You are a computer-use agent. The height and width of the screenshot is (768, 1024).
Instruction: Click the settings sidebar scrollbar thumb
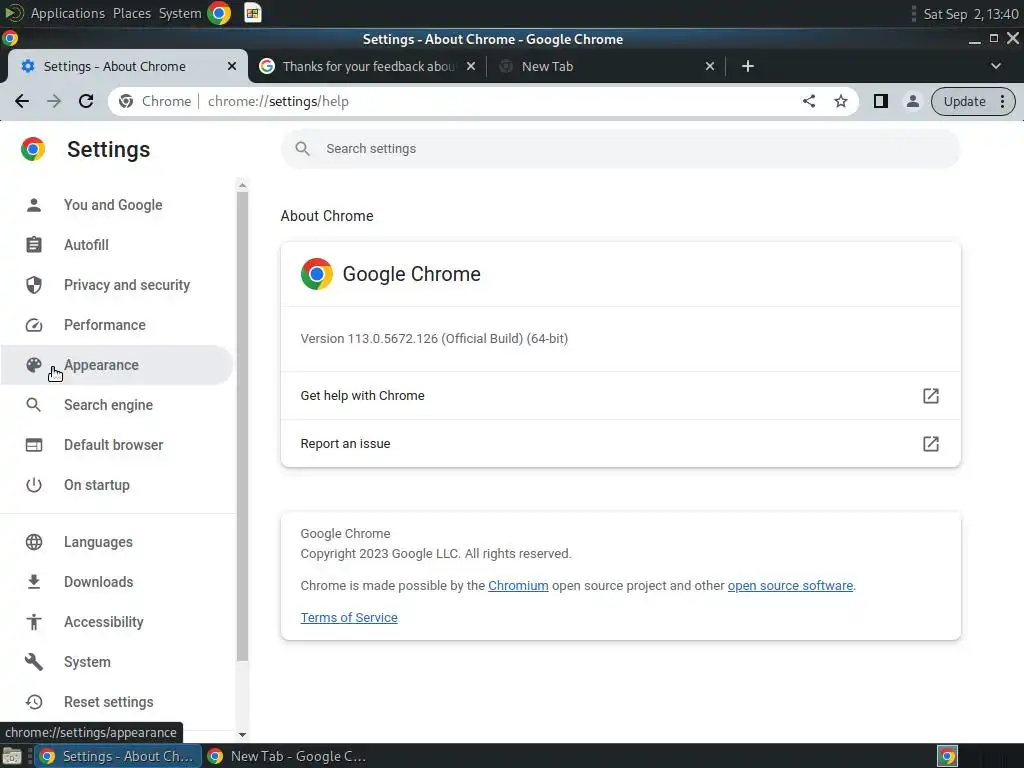coord(242,426)
